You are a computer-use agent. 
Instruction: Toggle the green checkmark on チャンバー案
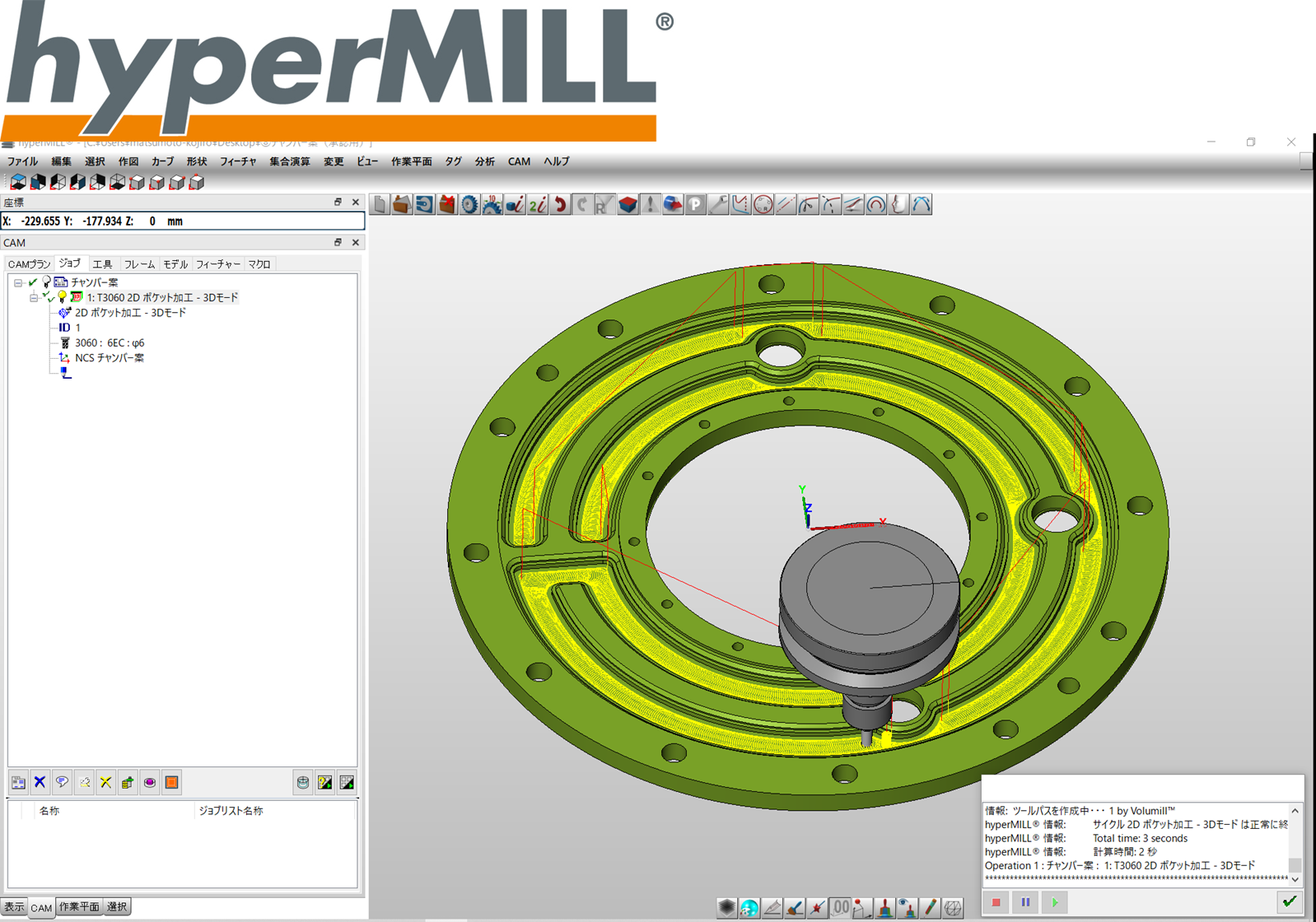33,282
